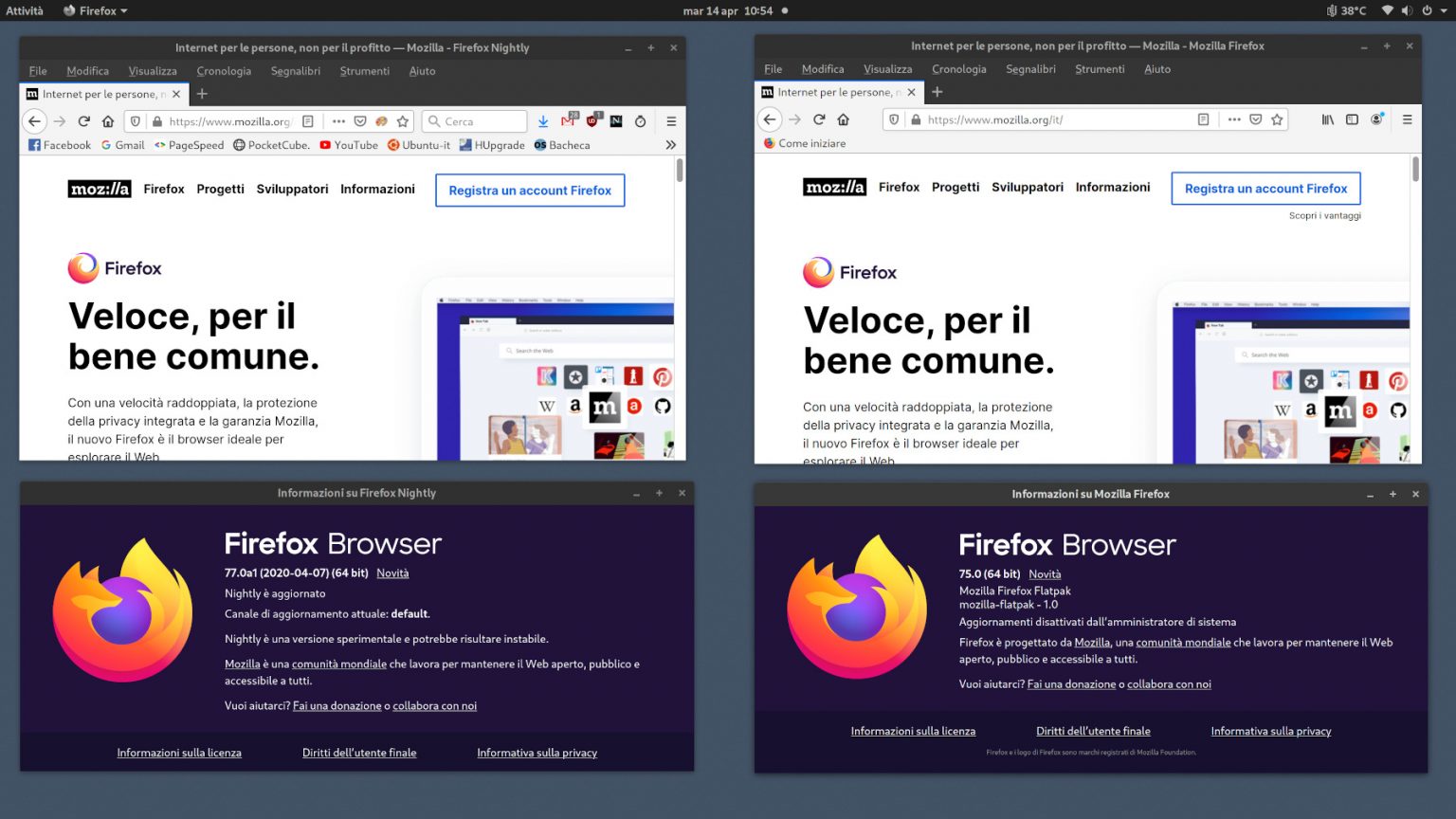The width and height of the screenshot is (1456, 819).
Task: Show sidebars icon in Mozilla Firefox toolbar
Action: pos(1352,119)
